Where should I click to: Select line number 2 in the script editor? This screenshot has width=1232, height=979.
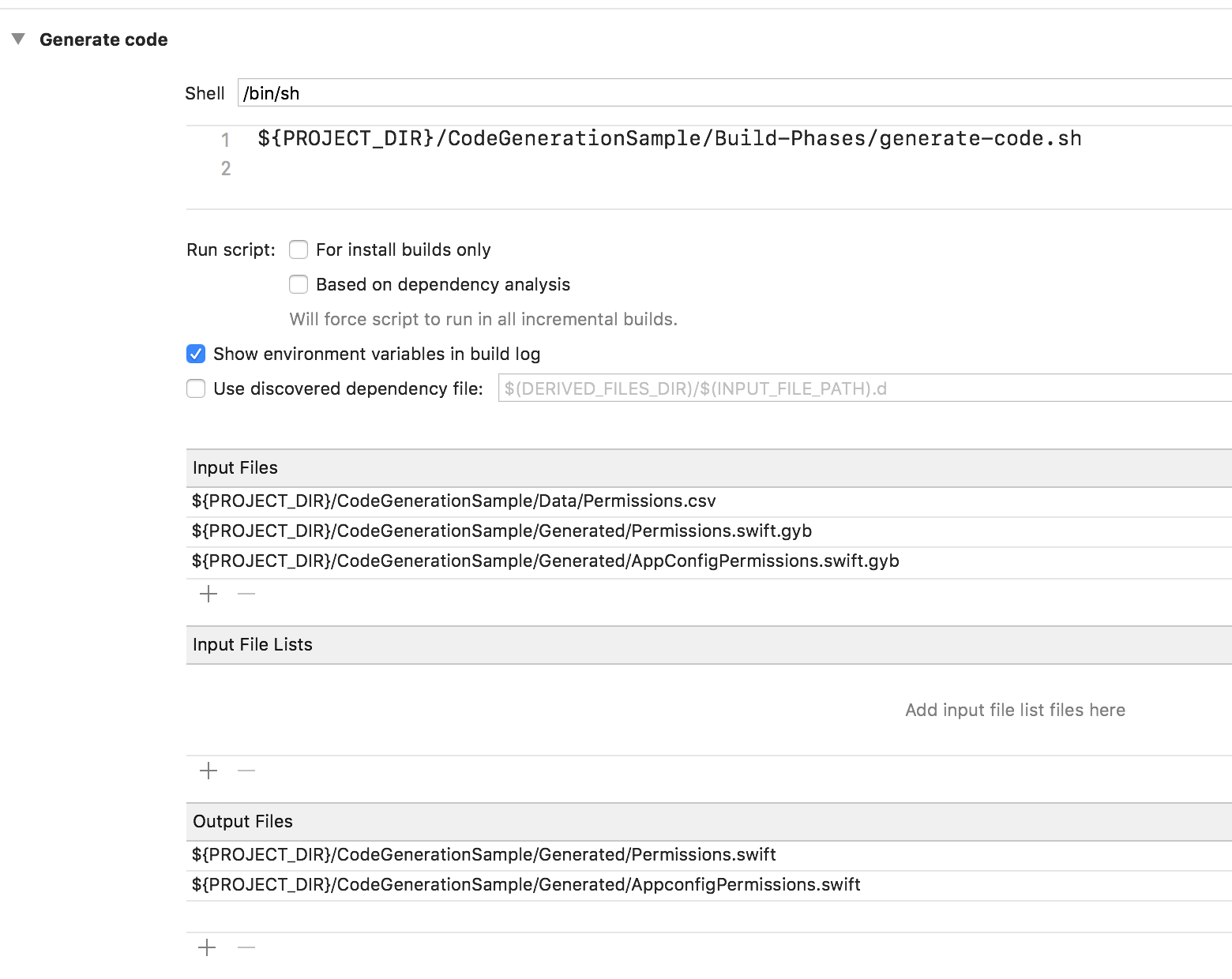tap(225, 167)
